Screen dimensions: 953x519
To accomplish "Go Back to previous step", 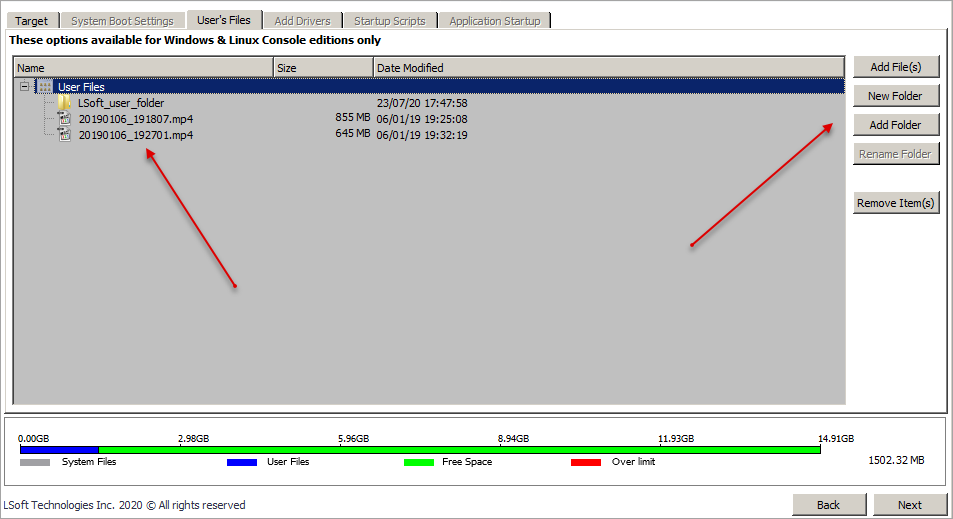I will (x=829, y=505).
